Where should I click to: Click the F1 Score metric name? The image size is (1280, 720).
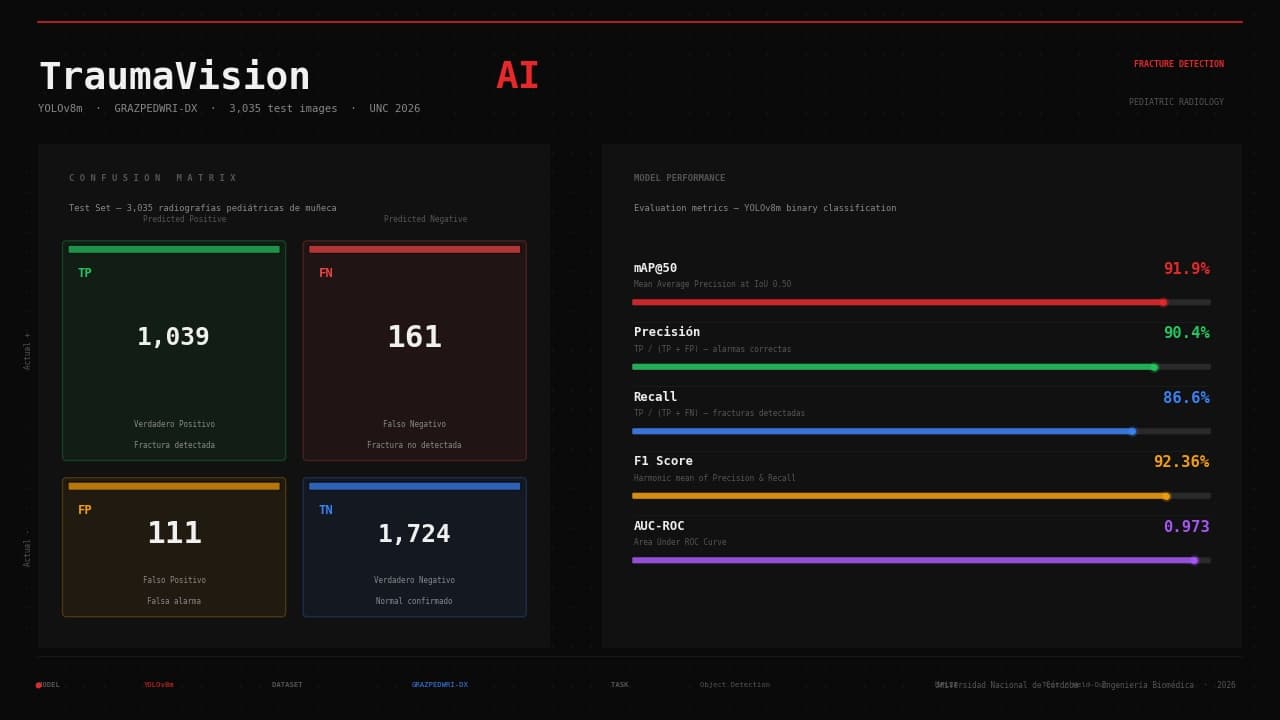pos(663,461)
